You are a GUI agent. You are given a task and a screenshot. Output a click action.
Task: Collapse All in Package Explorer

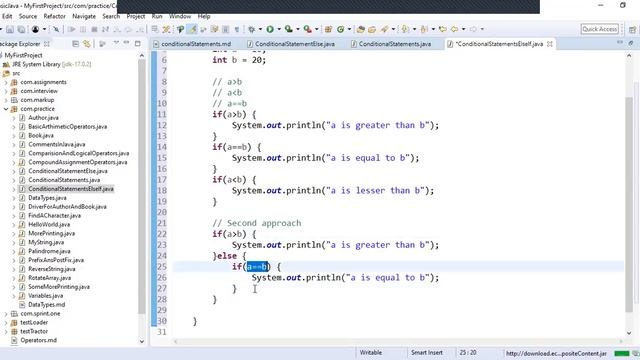(76, 43)
